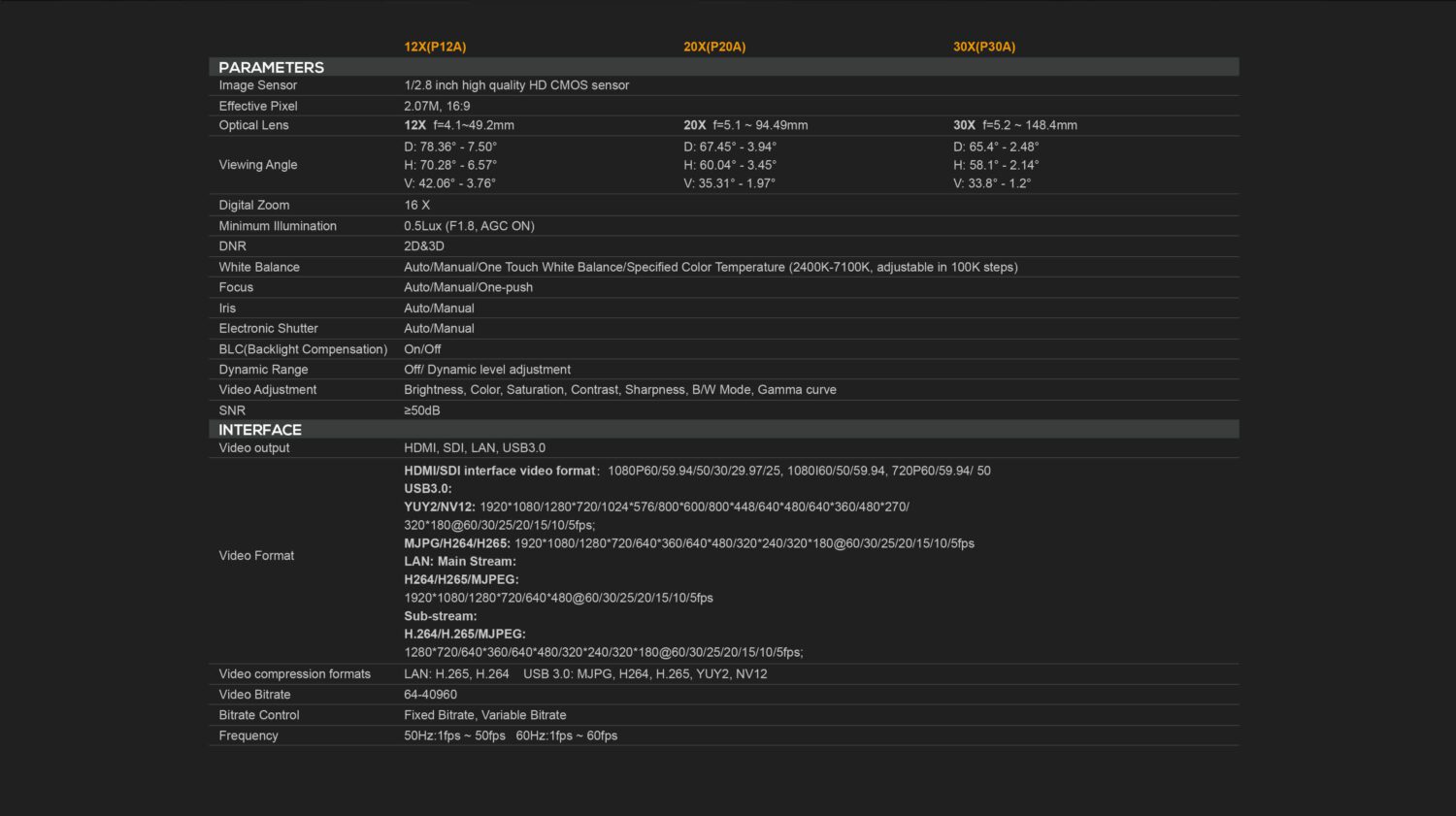Click the INTERFACE section header
This screenshot has width=1456, height=816.
click(x=260, y=430)
